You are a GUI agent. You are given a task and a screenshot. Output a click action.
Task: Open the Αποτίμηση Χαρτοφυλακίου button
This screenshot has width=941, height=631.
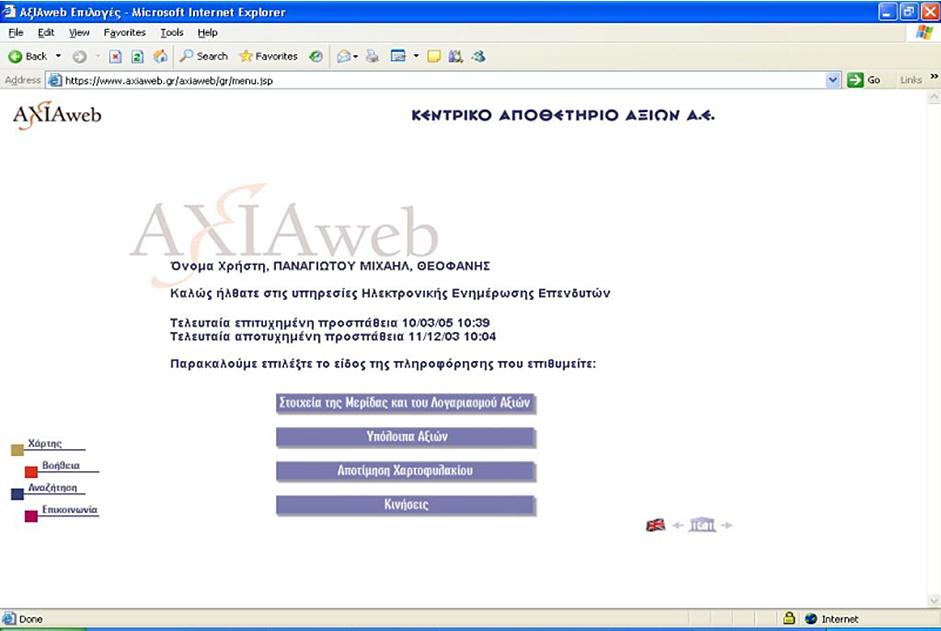coord(405,471)
